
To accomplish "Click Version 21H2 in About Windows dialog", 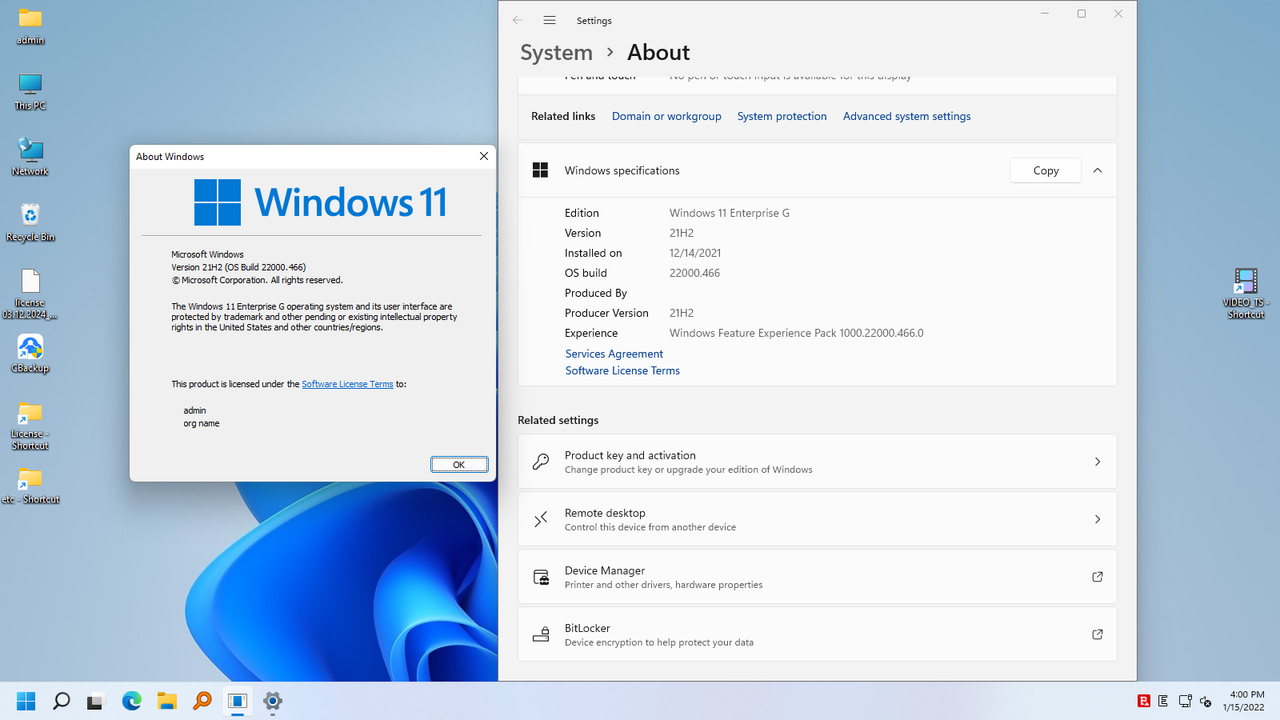I will click(x=238, y=267).
